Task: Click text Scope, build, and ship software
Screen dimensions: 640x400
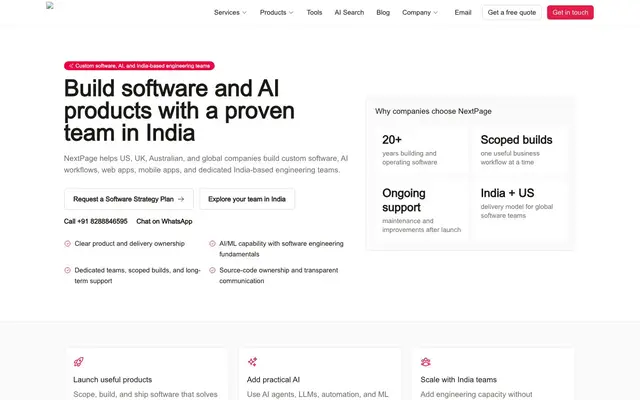Action: (145, 394)
